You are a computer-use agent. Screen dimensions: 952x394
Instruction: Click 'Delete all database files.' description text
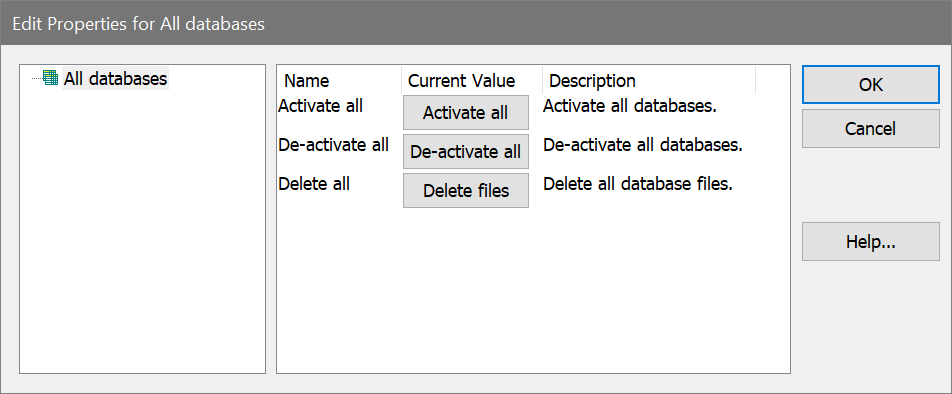[x=638, y=184]
